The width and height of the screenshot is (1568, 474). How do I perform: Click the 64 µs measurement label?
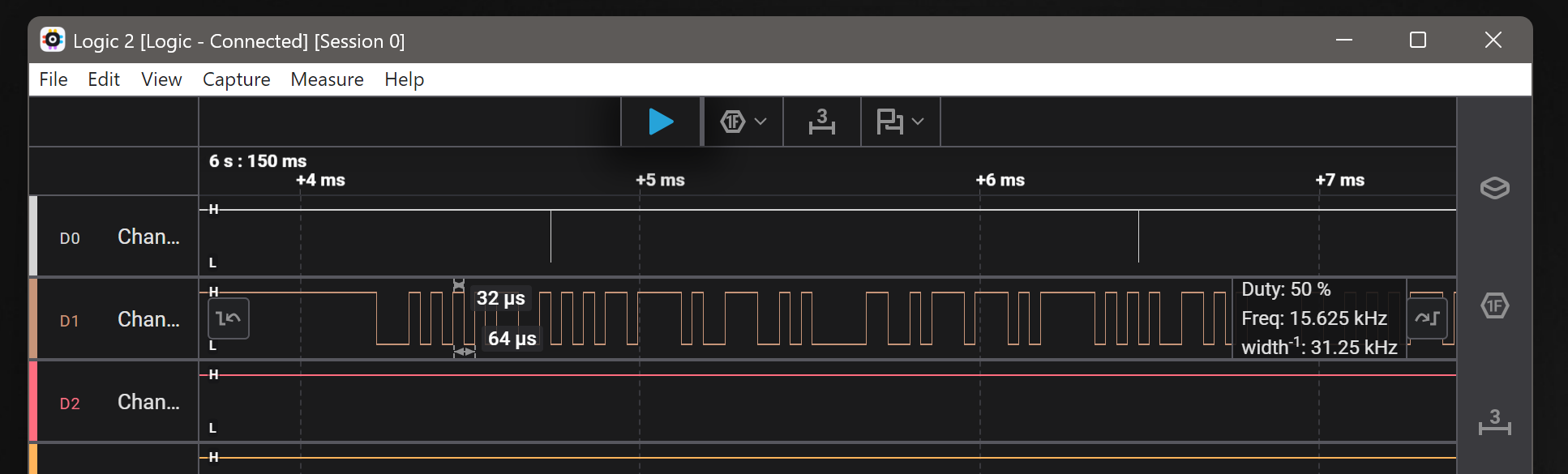512,339
